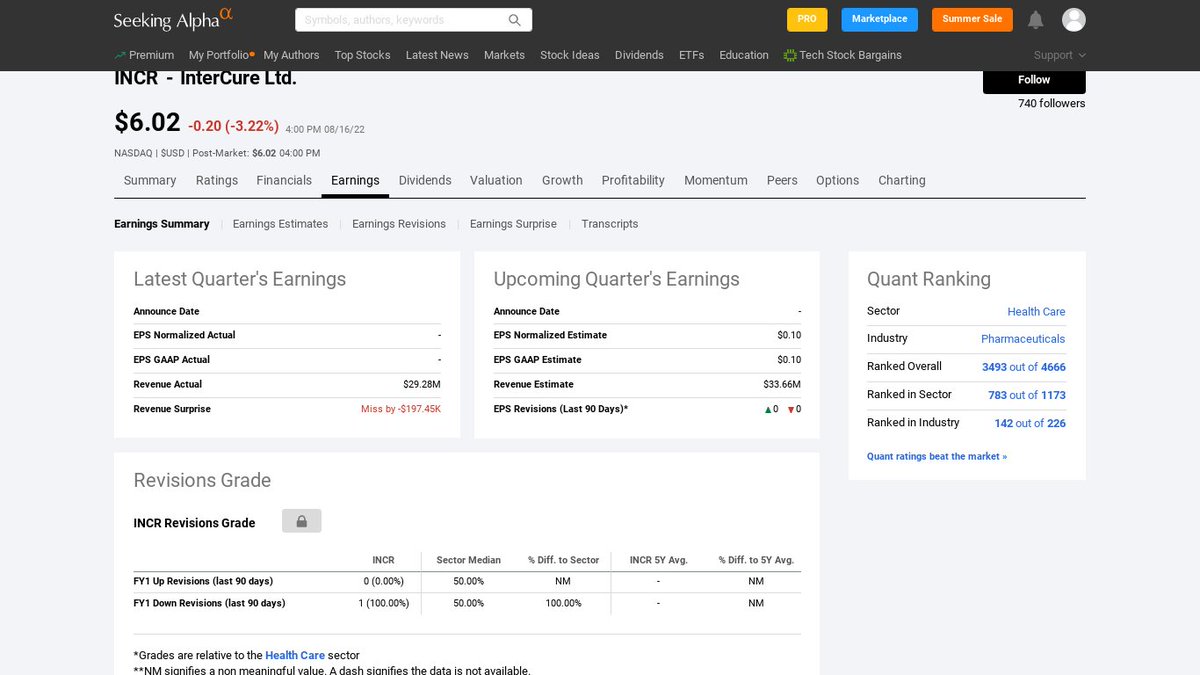Screen dimensions: 1200x675
Task: Switch to the Profitability tab
Action: [633, 180]
